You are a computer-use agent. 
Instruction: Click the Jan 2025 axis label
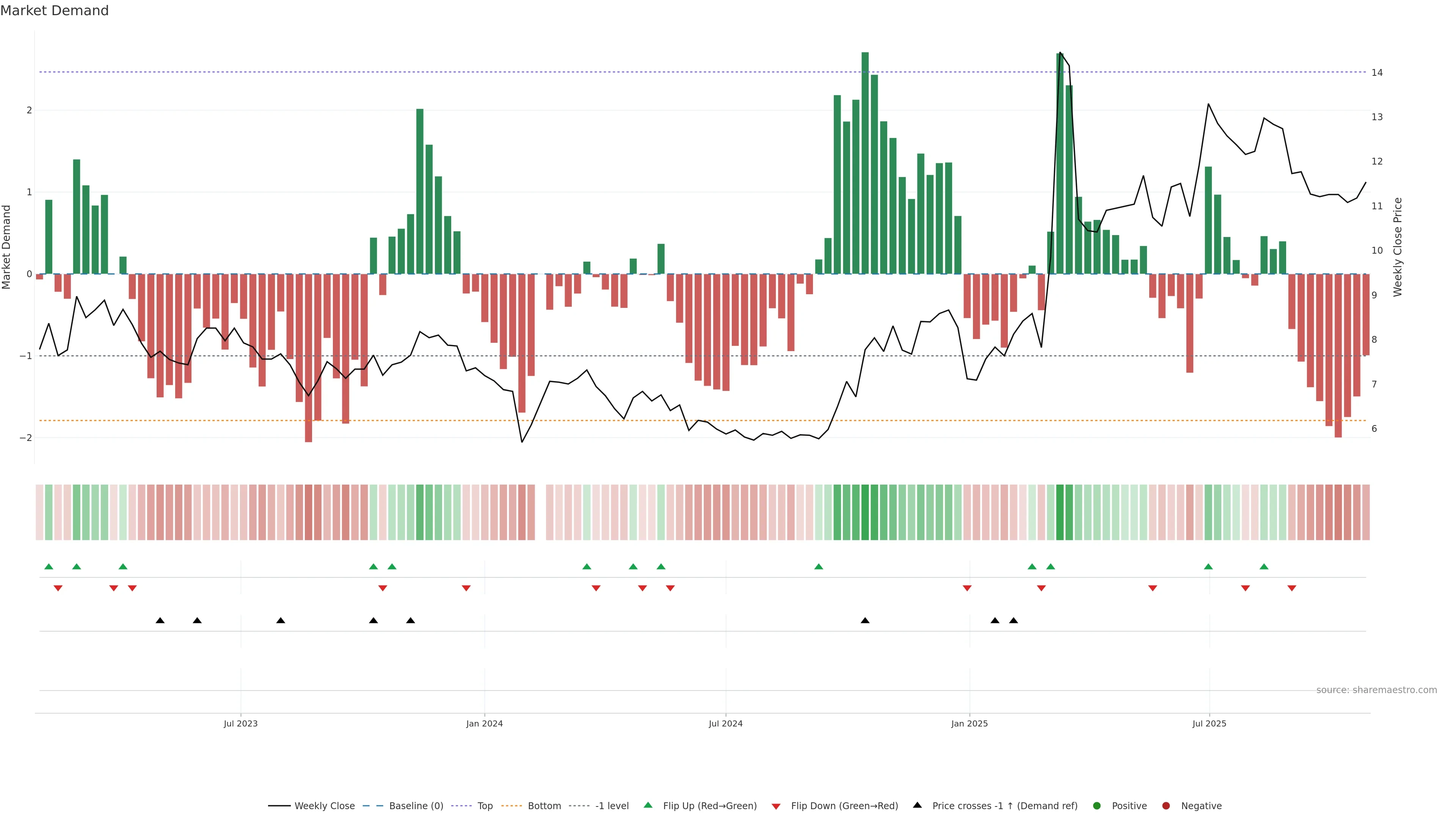coord(970,723)
